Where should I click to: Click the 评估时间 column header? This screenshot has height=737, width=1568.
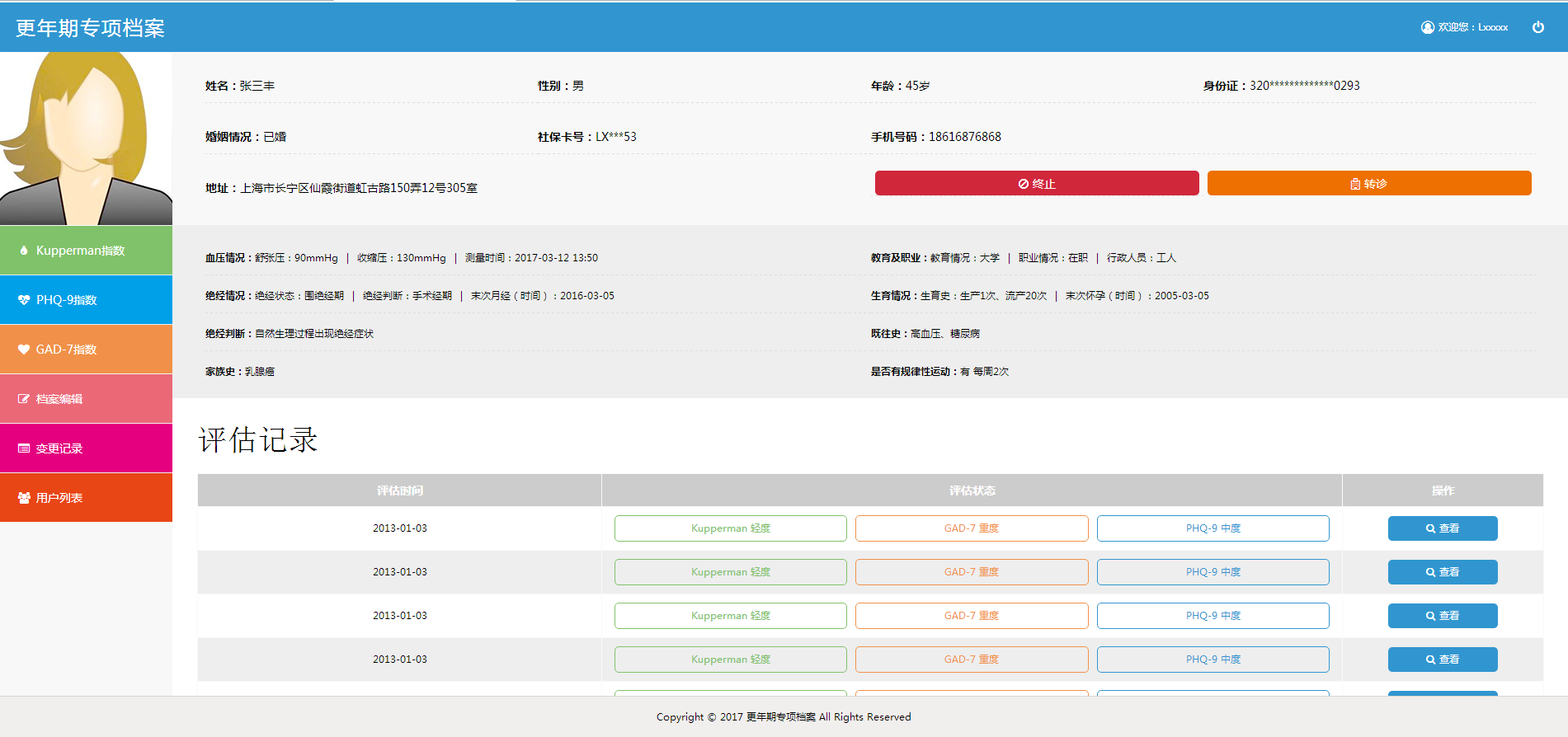[x=399, y=491]
